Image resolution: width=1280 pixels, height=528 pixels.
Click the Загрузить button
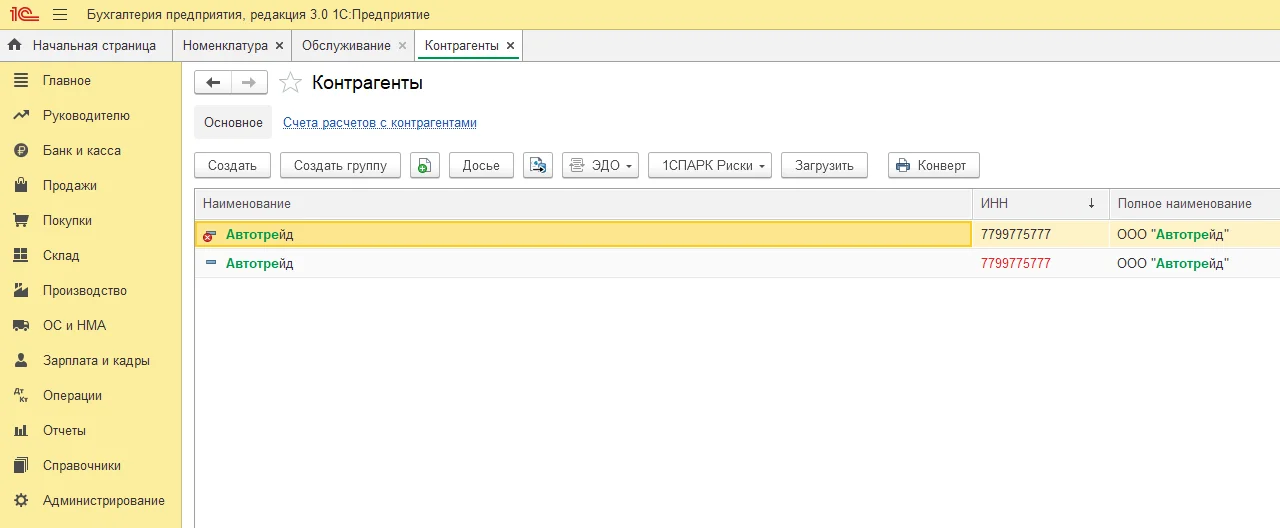coord(824,165)
